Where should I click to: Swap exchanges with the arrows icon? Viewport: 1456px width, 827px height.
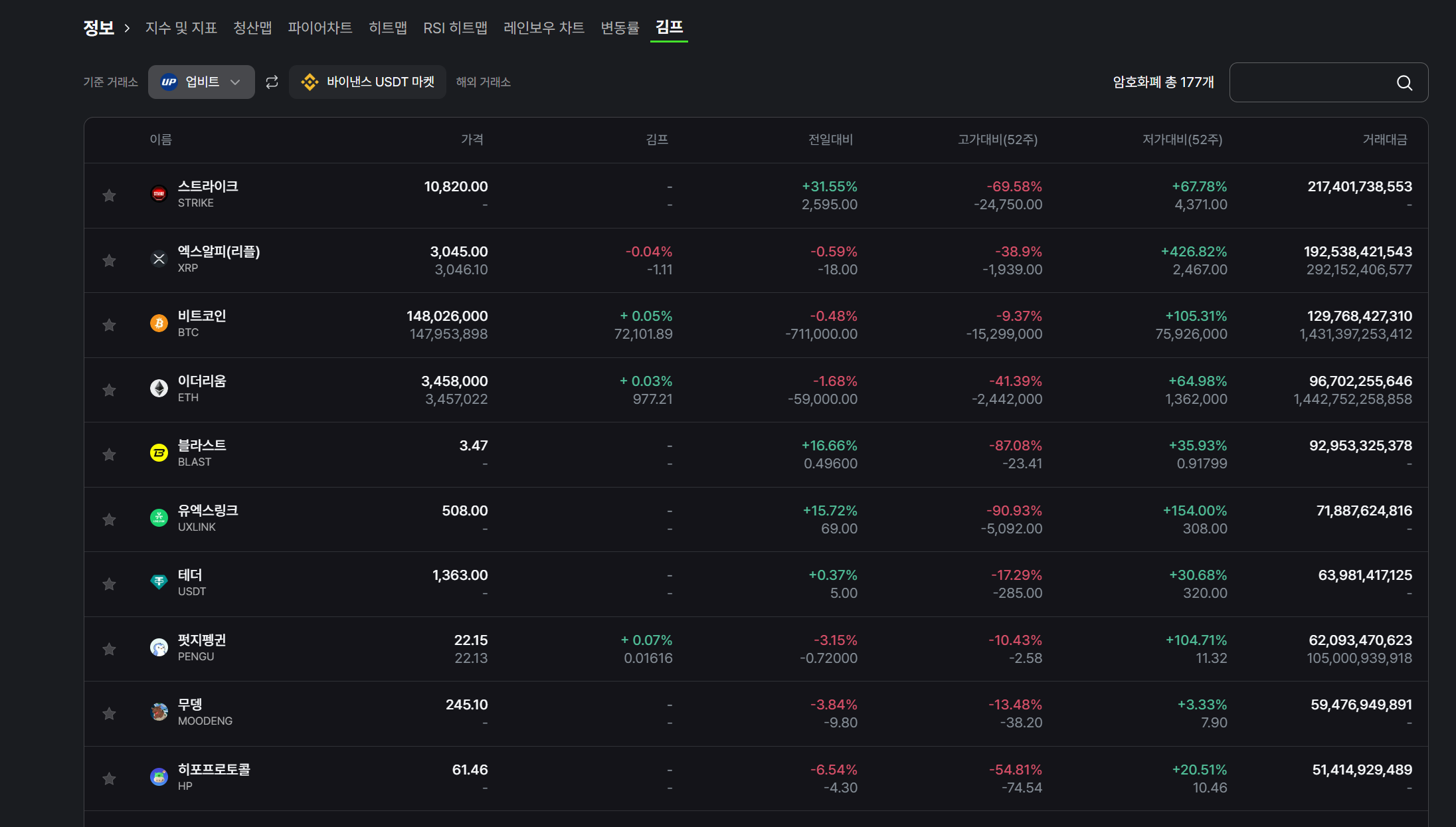click(x=272, y=82)
